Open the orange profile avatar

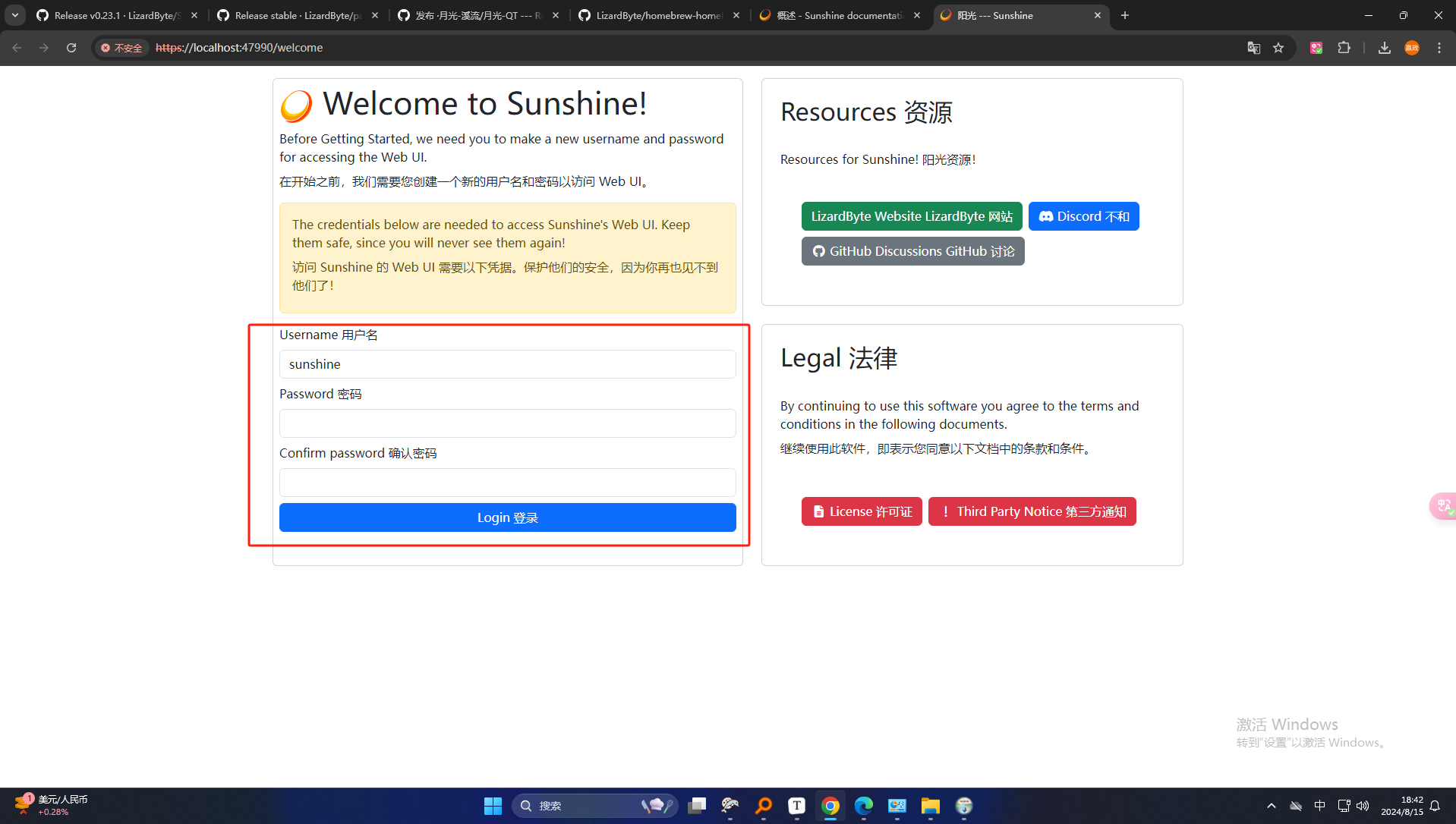point(1412,48)
